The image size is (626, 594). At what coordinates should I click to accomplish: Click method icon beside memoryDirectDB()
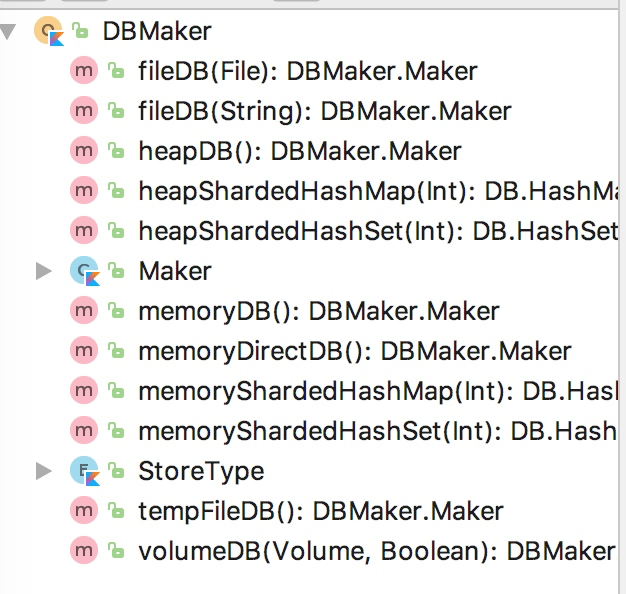click(x=84, y=350)
